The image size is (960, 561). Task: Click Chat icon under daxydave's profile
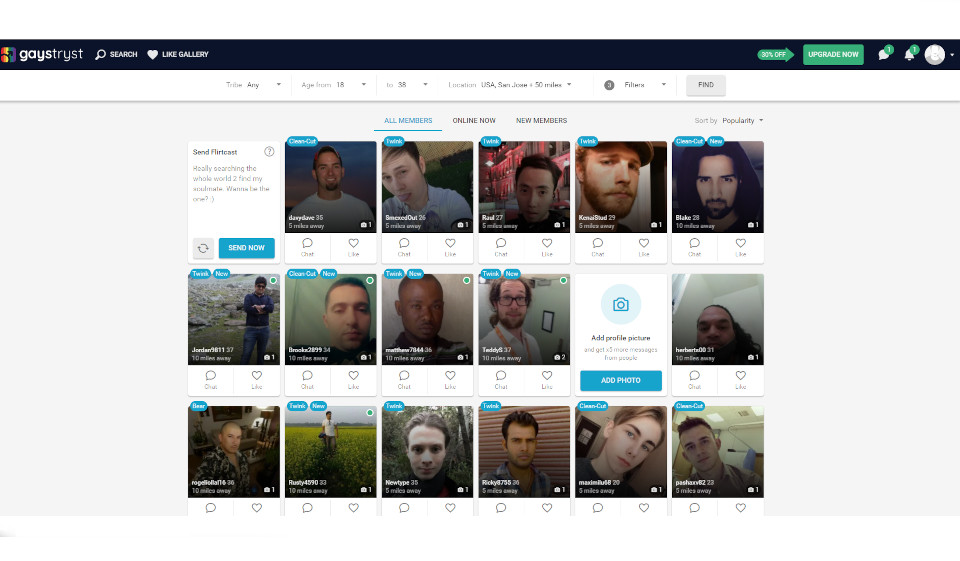(x=307, y=242)
